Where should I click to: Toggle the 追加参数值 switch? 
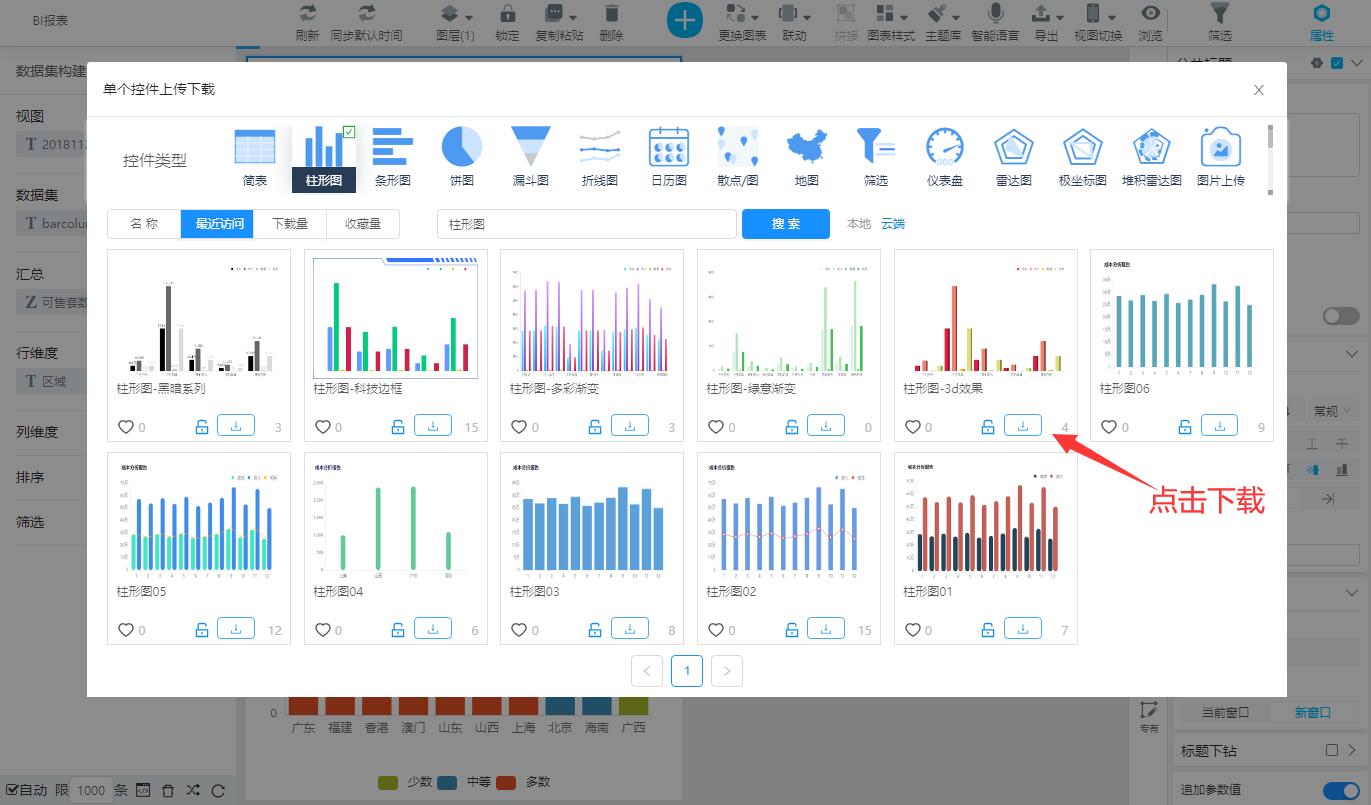tap(1341, 790)
